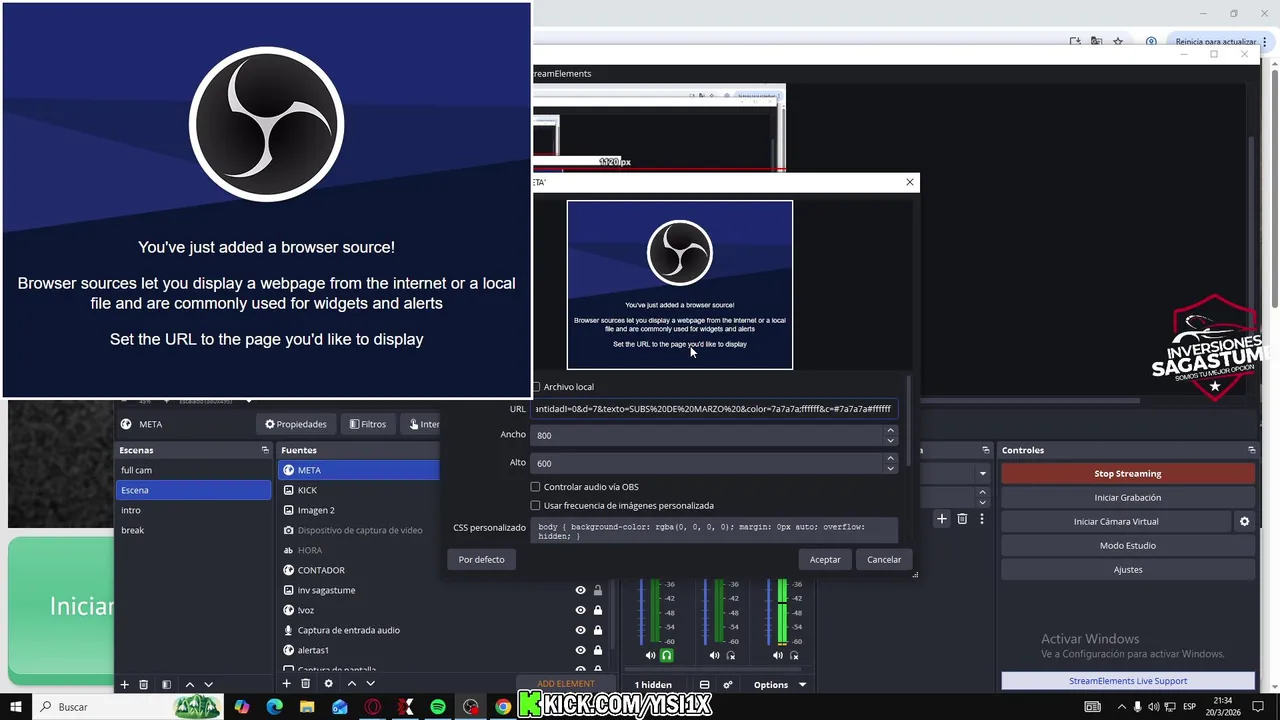The image size is (1280, 720).
Task: Click the URL input field
Action: (714, 409)
